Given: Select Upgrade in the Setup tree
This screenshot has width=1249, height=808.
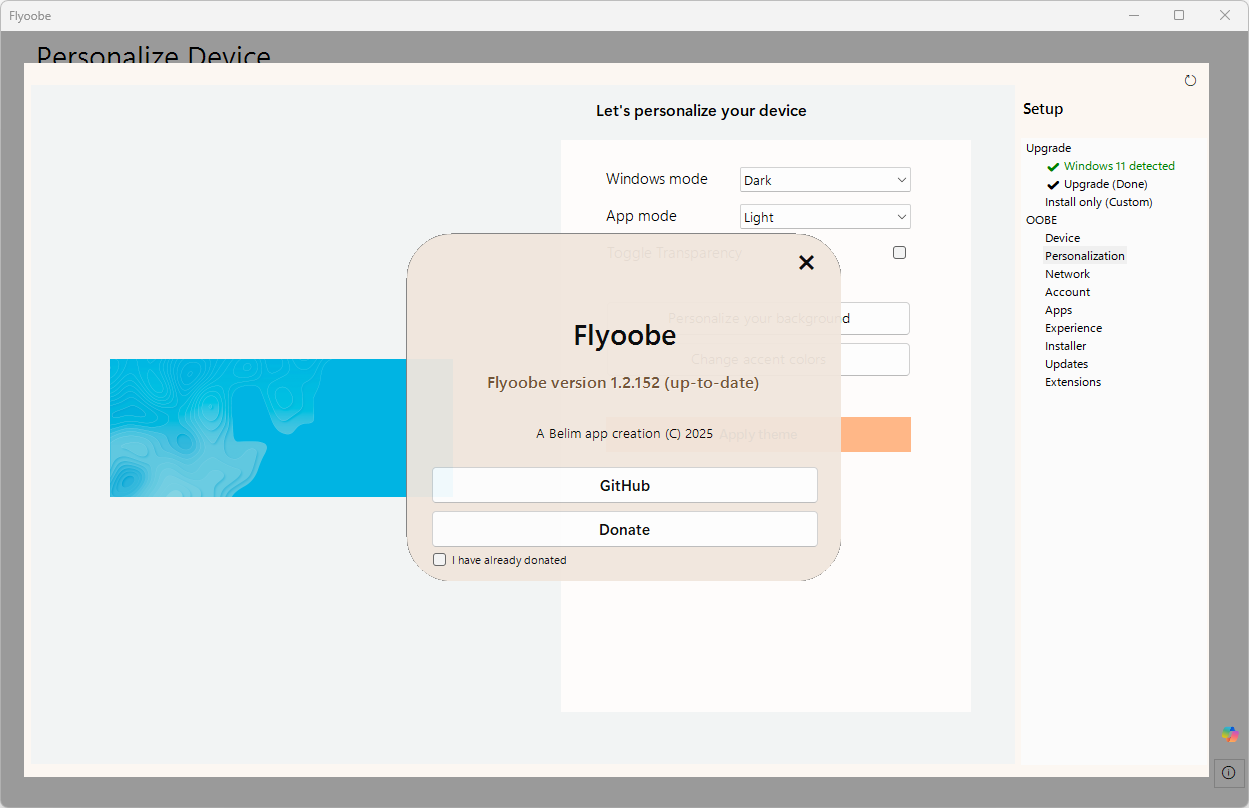Looking at the screenshot, I should tap(1048, 148).
